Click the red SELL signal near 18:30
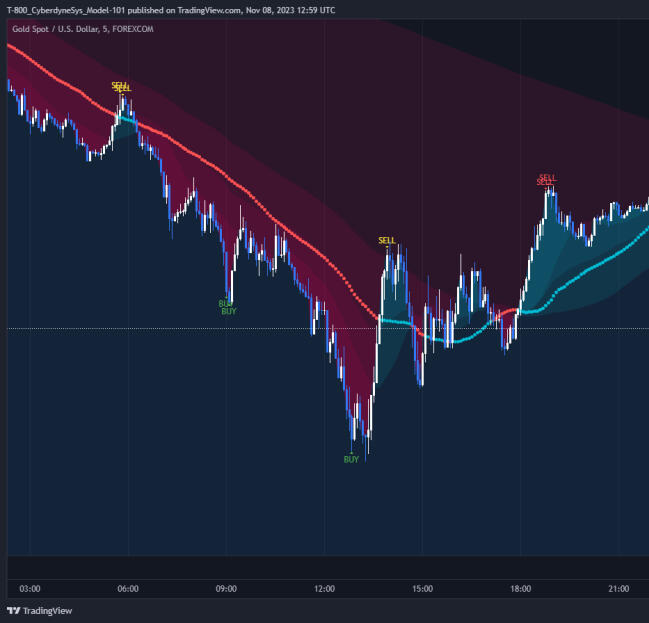This screenshot has height=623, width=649. coord(547,179)
